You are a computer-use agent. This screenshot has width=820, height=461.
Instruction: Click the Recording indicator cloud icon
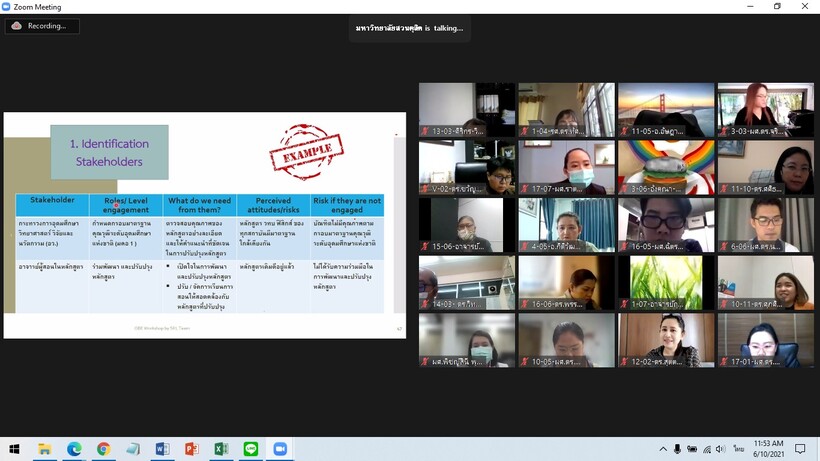tap(16, 26)
